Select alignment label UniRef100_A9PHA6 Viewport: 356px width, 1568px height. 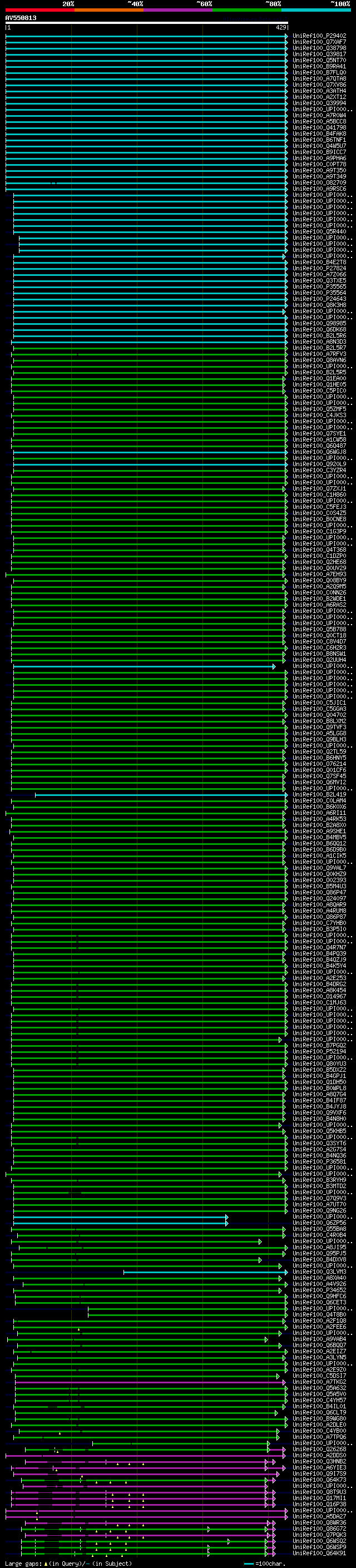(319, 159)
